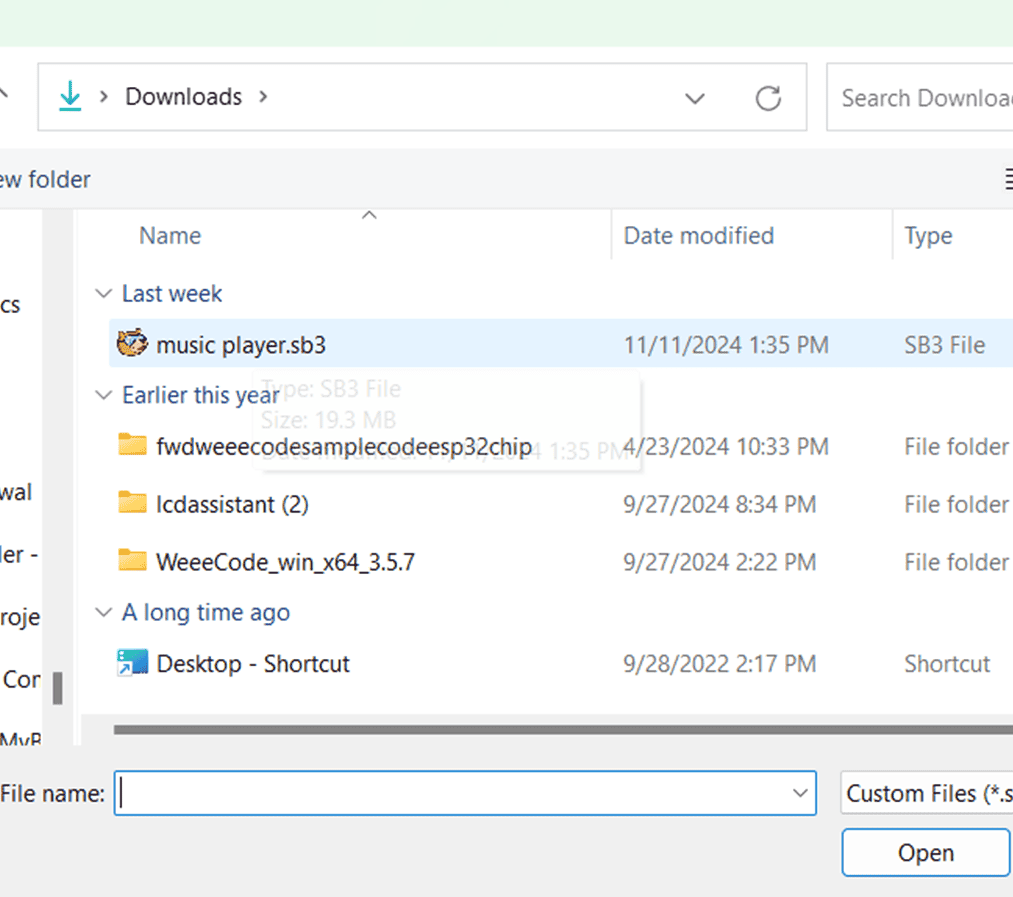Click the horizontal scrollbar below file list

pos(560,730)
